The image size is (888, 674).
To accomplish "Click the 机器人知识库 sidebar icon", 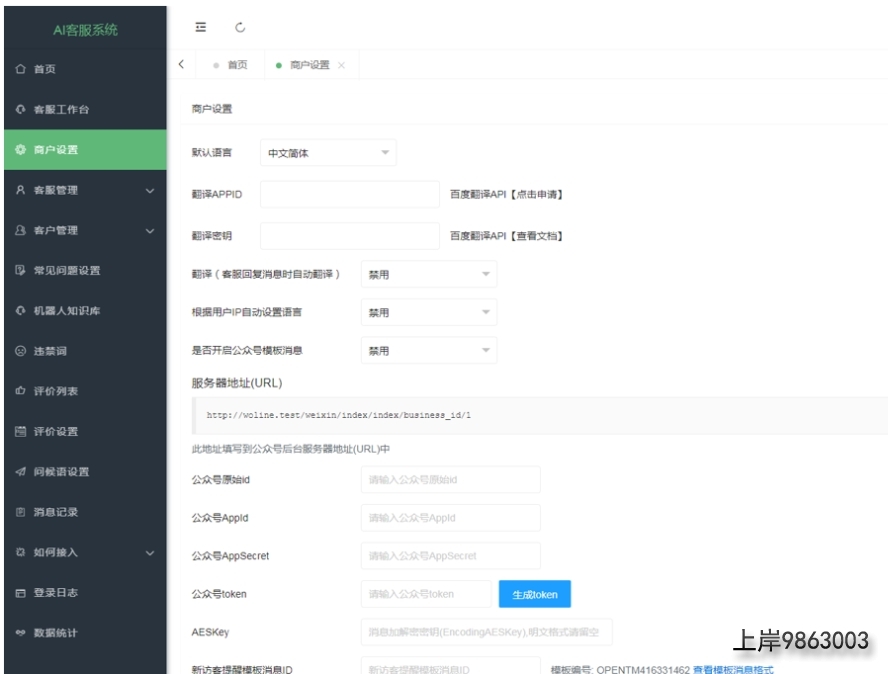I will (x=20, y=311).
